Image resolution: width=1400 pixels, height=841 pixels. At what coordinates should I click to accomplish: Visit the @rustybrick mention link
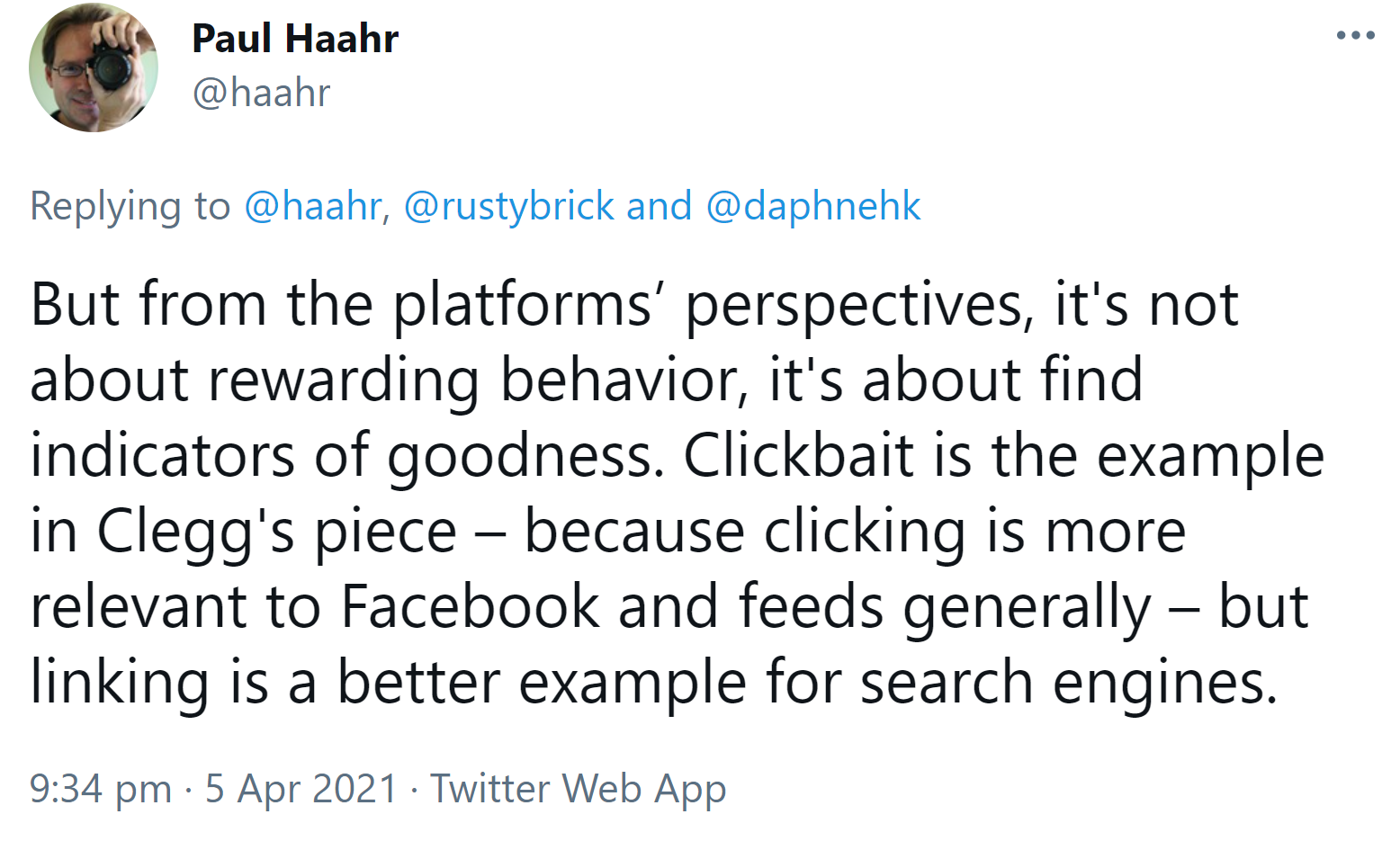[x=509, y=206]
